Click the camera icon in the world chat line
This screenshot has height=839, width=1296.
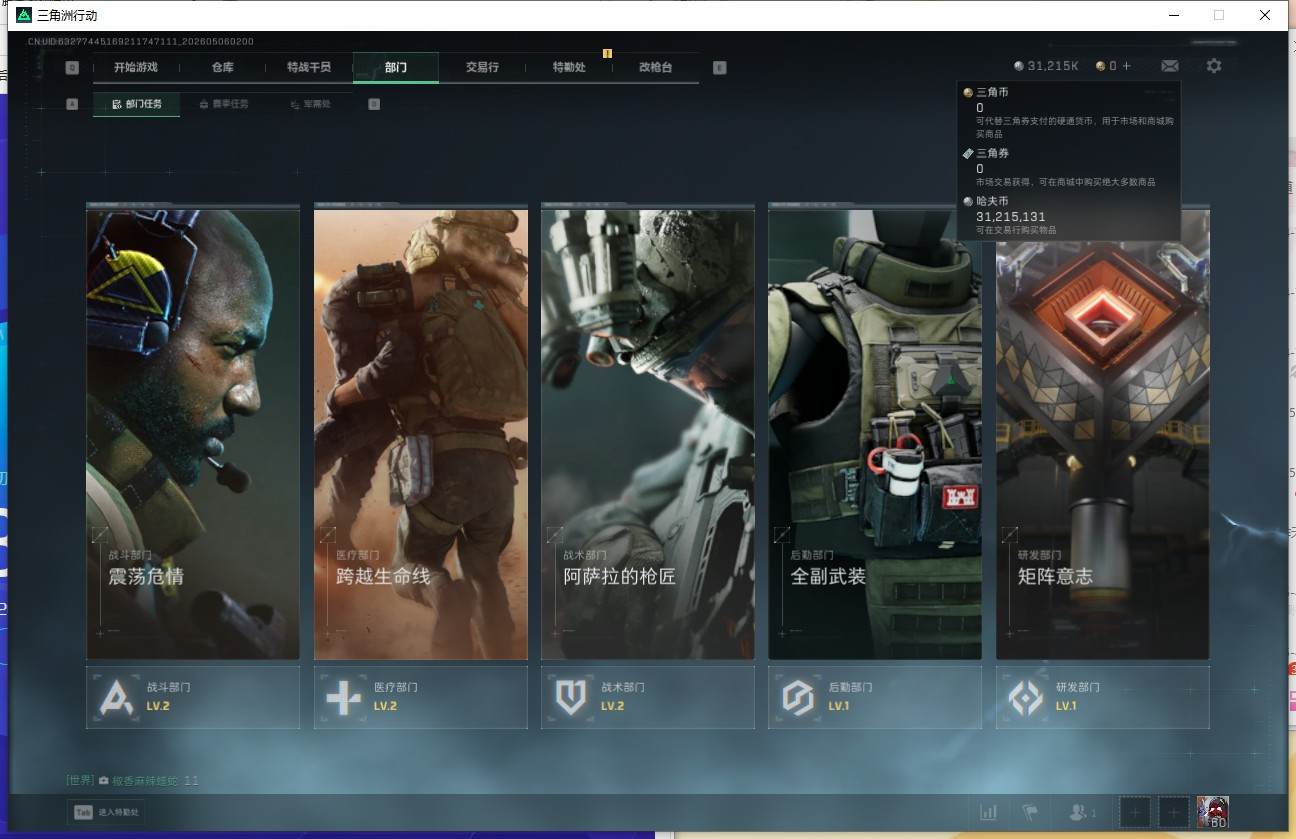[104, 780]
